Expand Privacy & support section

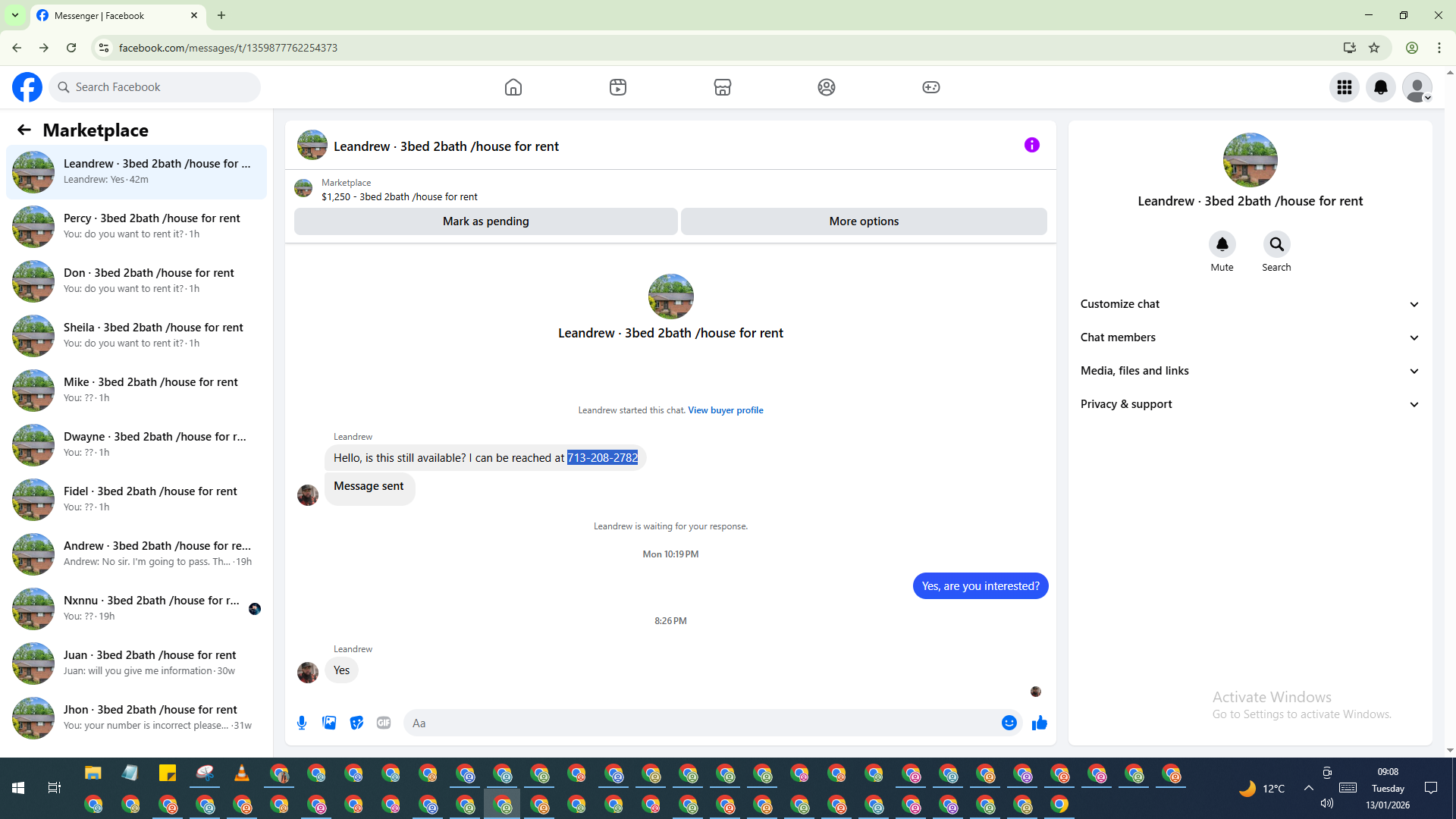[1250, 404]
